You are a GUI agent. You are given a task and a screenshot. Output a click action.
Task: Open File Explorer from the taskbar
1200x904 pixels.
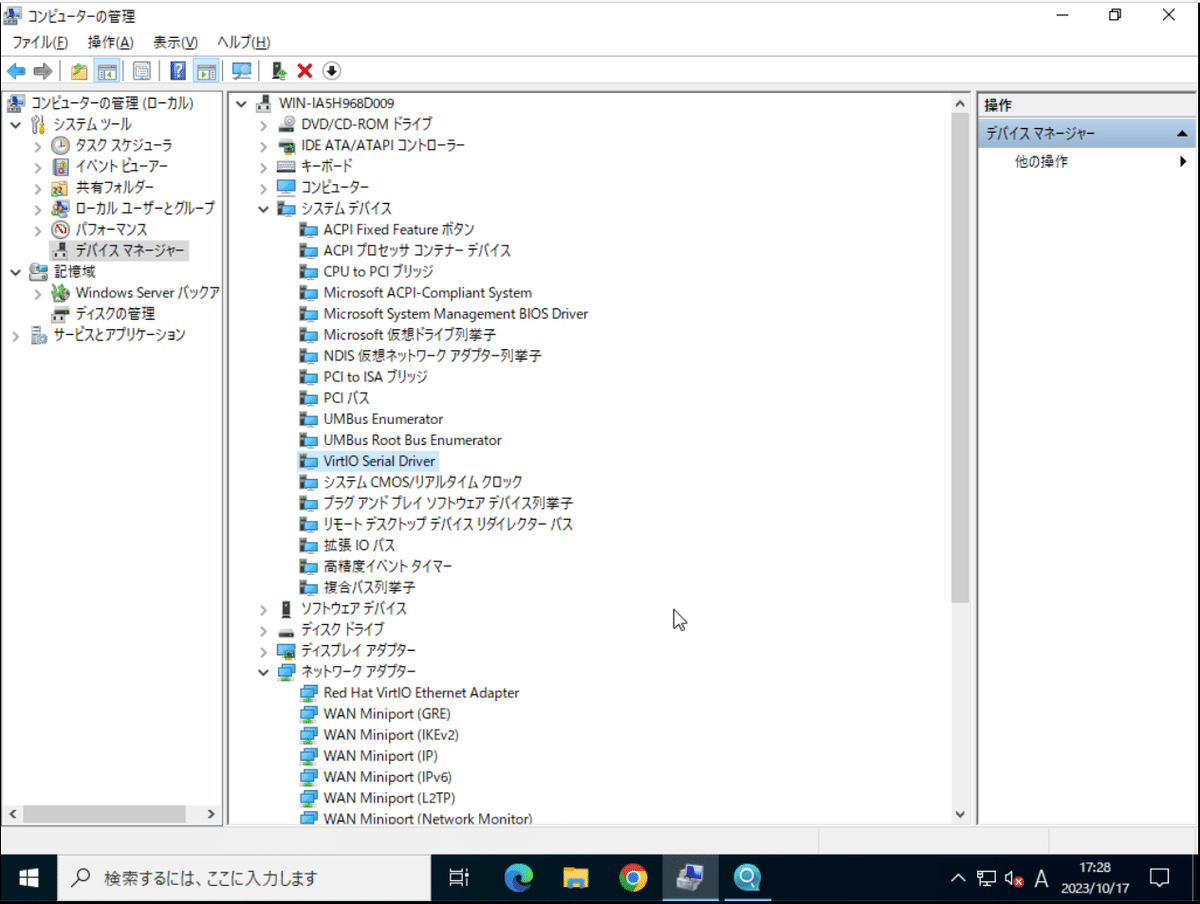click(575, 878)
